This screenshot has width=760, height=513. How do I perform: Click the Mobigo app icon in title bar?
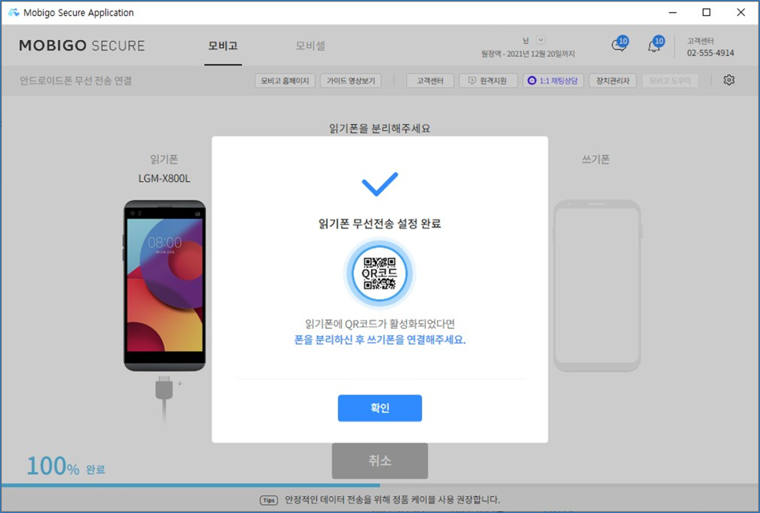pos(14,12)
